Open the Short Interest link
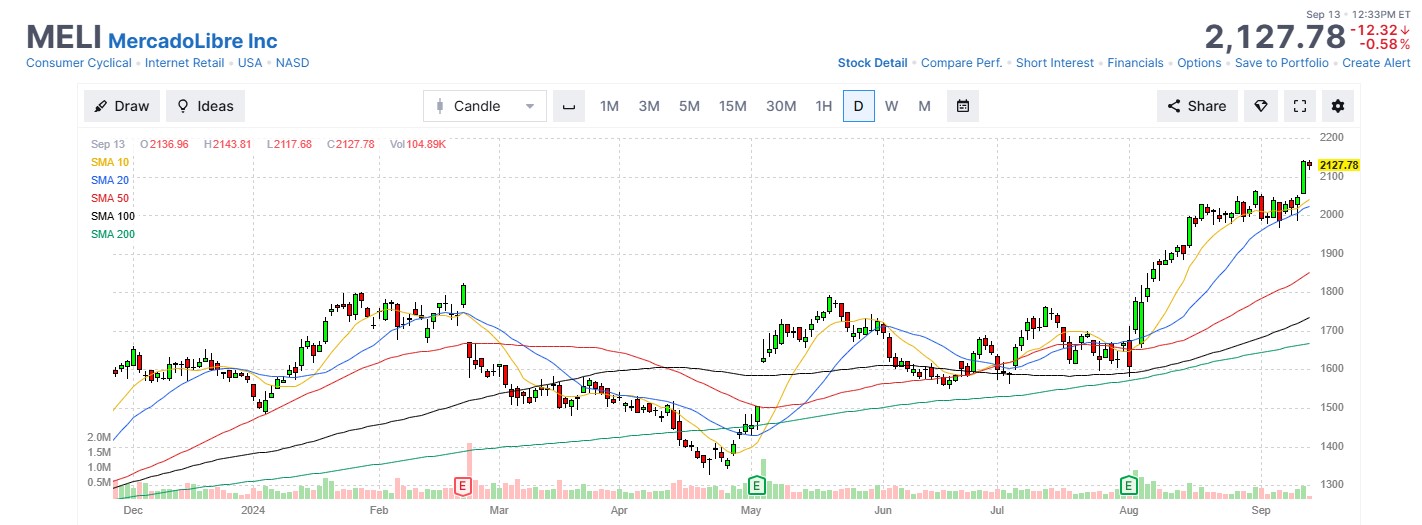Viewport: 1422px width, 525px height. tap(1055, 63)
